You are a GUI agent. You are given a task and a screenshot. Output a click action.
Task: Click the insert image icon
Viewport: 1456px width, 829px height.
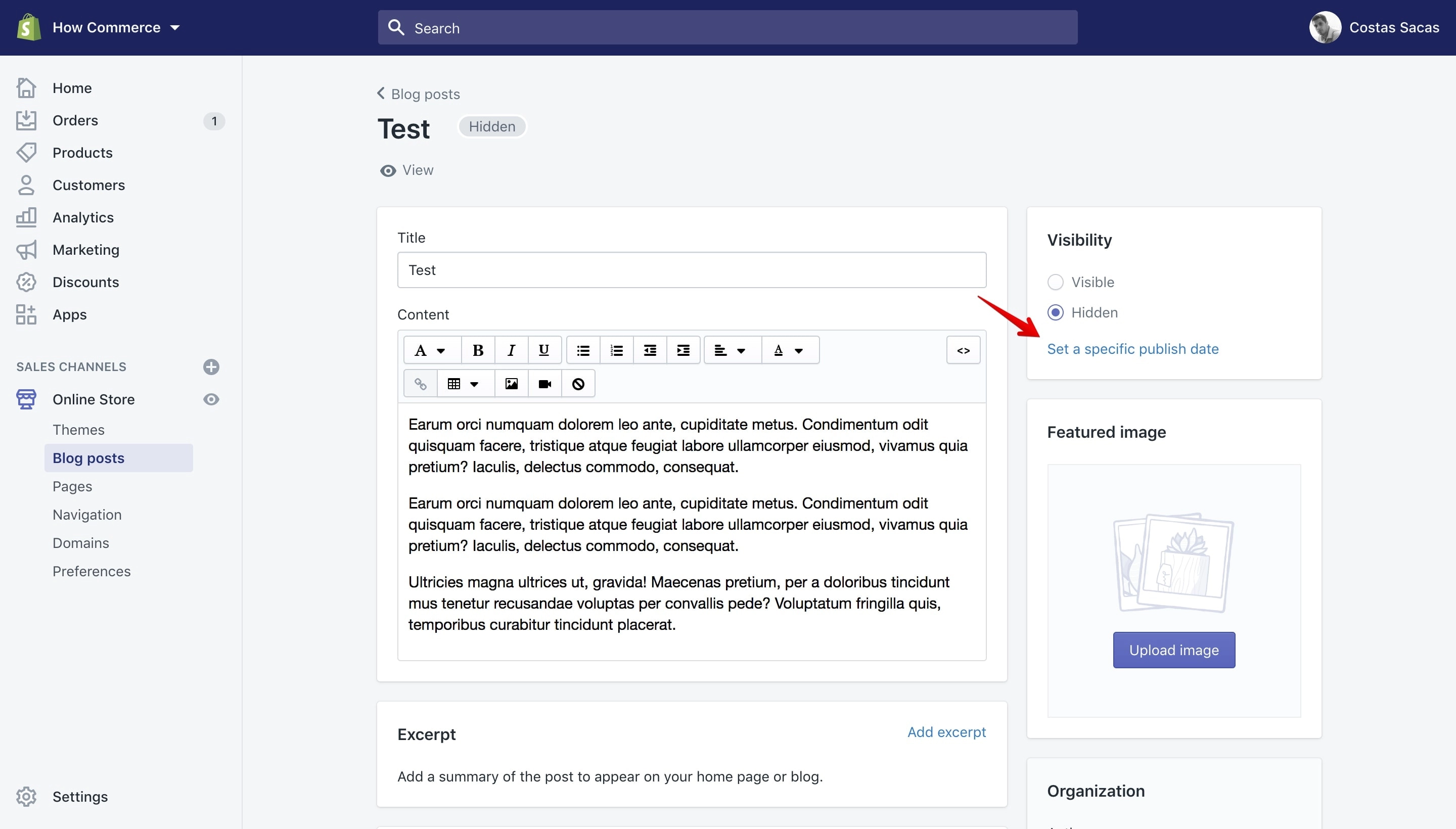[511, 384]
